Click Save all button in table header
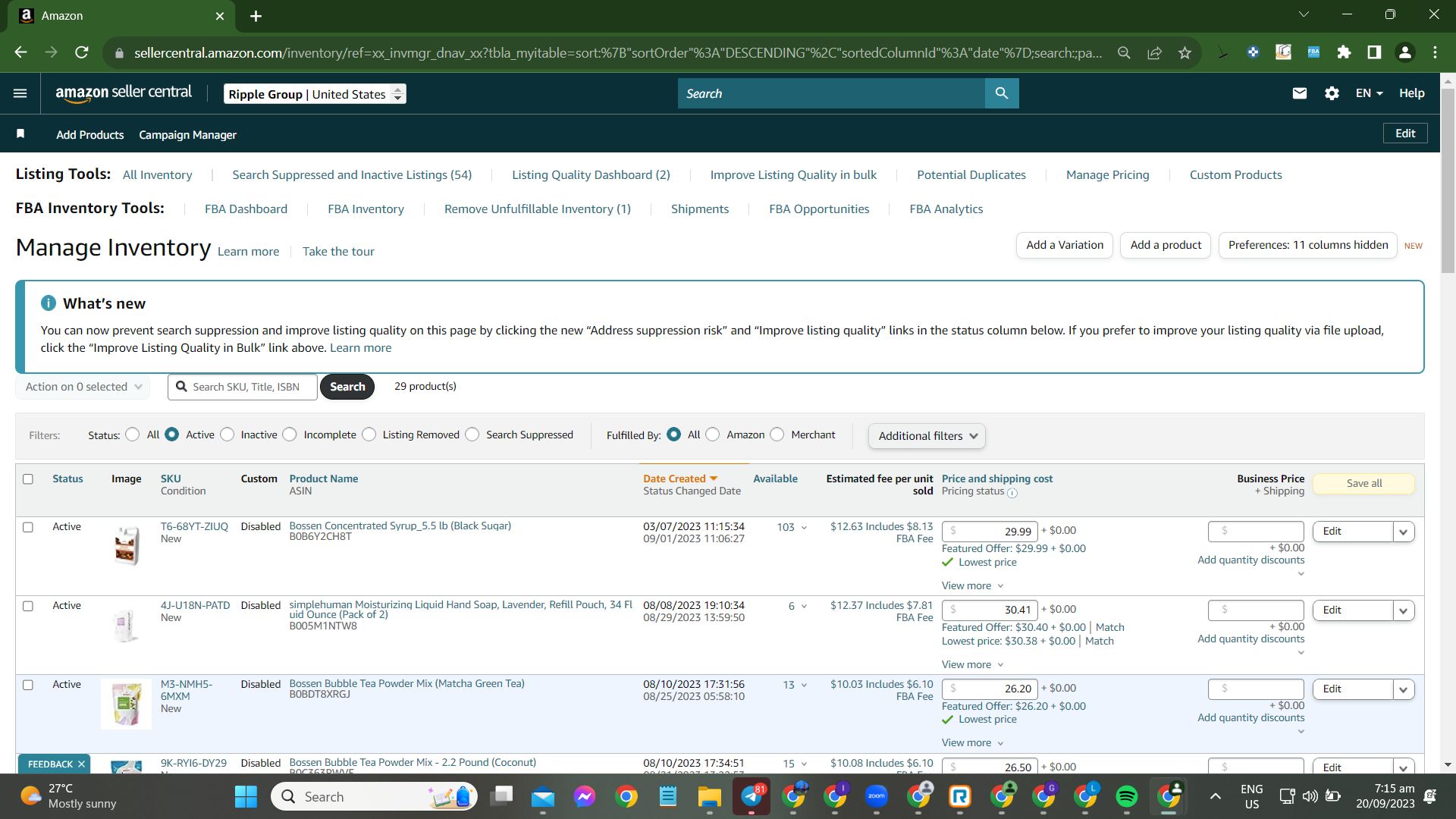Viewport: 1456px width, 819px height. [x=1364, y=483]
